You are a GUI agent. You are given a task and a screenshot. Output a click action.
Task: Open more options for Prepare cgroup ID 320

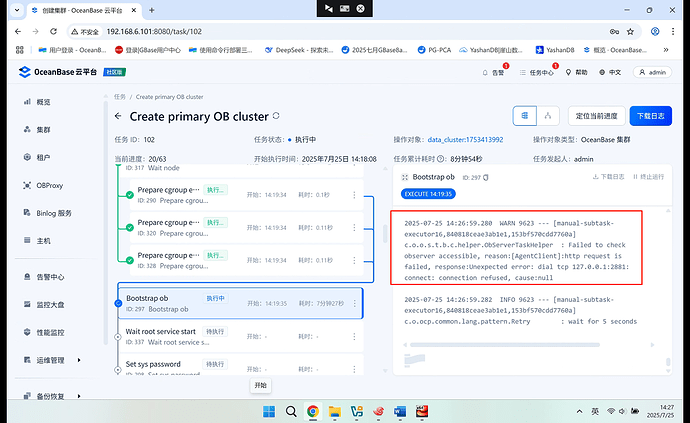coord(354,228)
